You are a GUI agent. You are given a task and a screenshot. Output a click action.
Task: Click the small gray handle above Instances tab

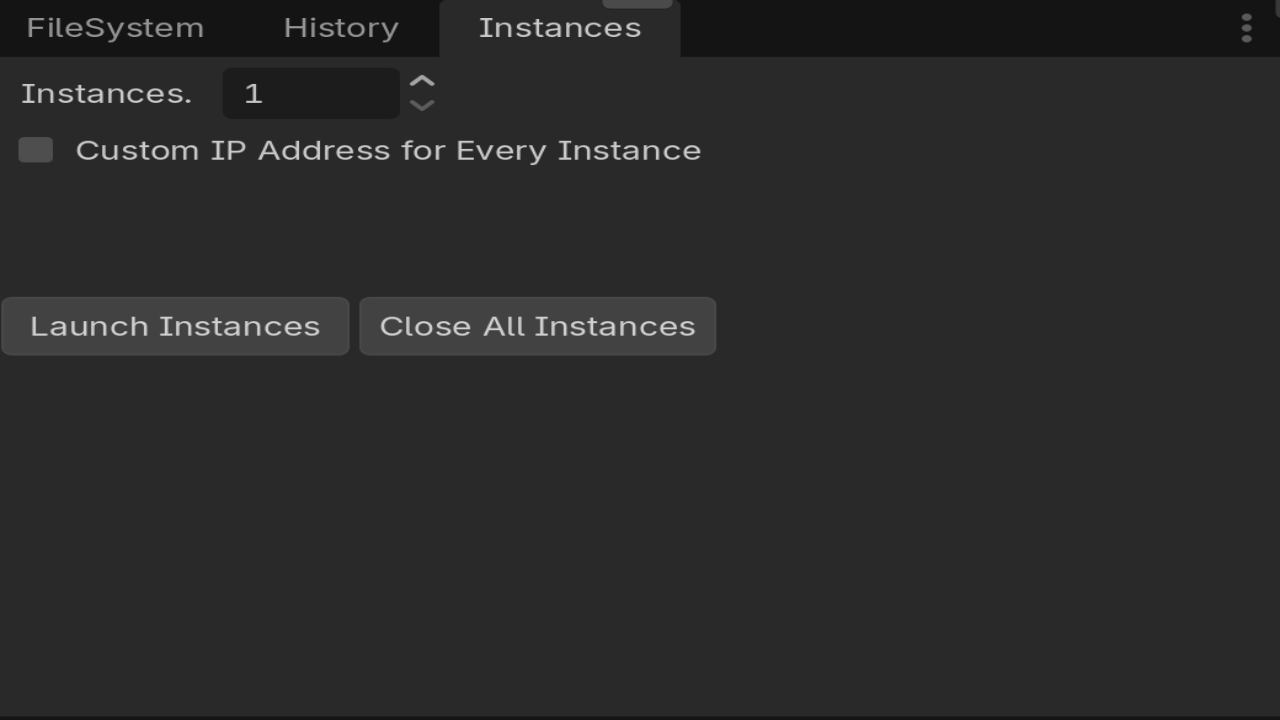[637, 4]
